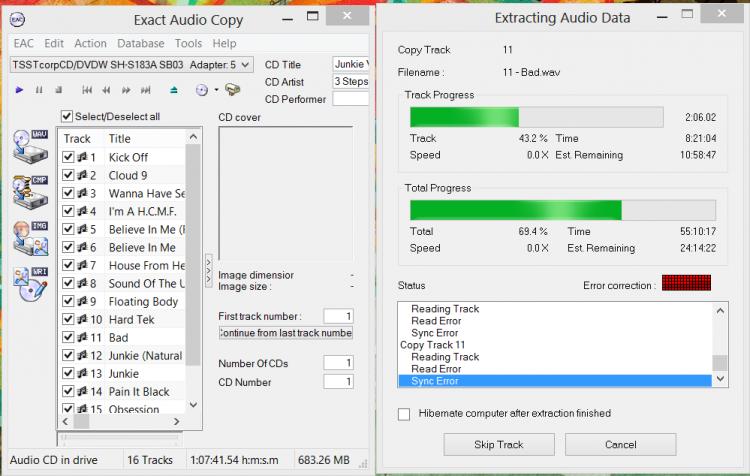
Task: Click the Track Progress bar
Action: click(537, 117)
